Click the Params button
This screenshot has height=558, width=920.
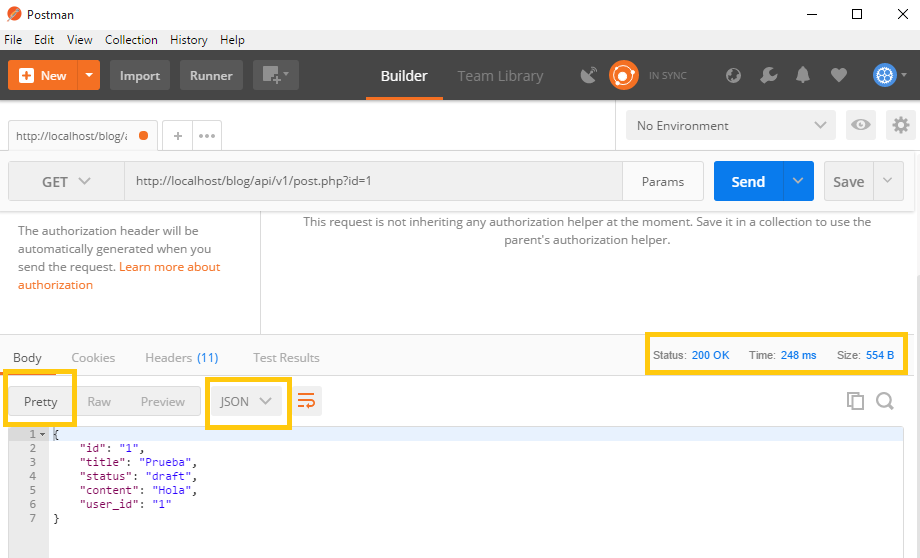coord(662,181)
